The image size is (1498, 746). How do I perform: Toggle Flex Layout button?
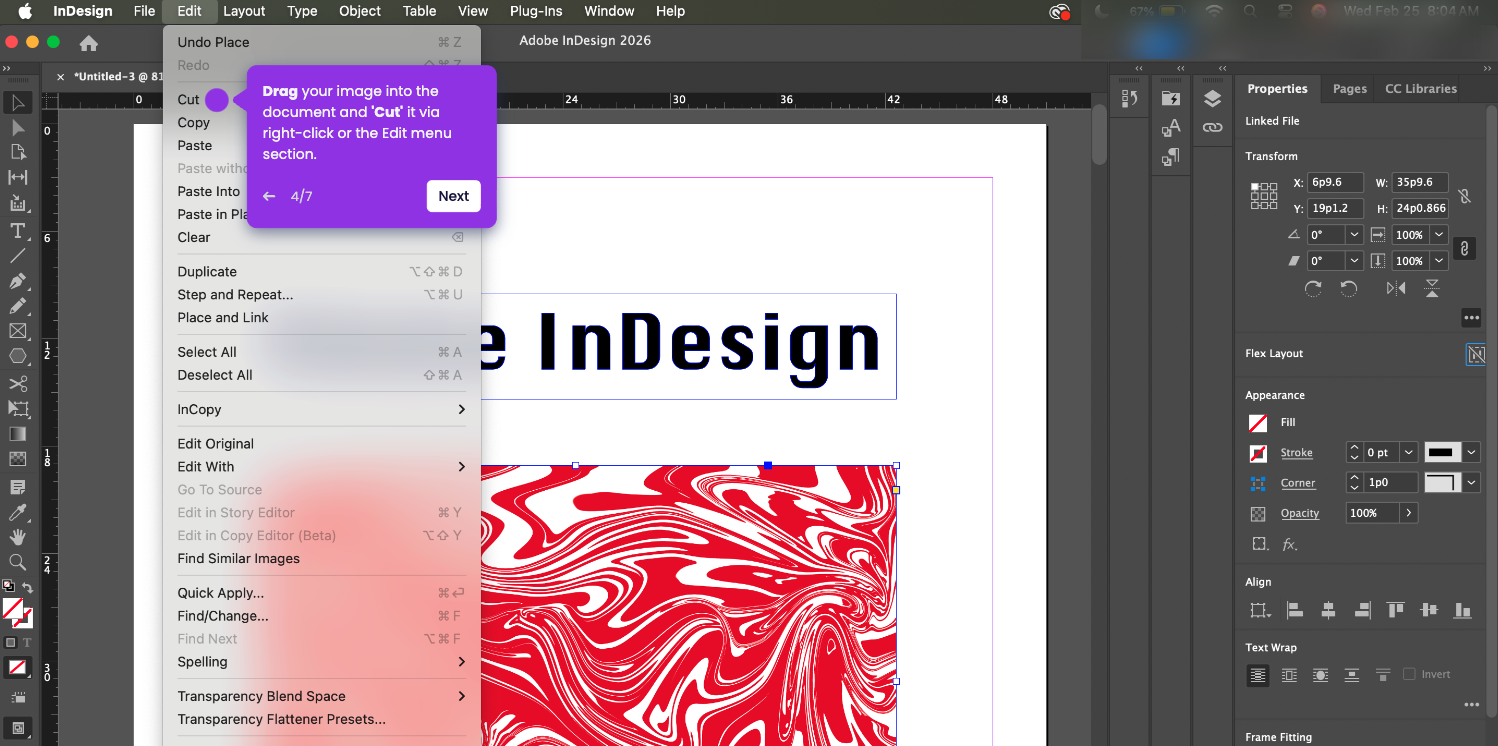1475,354
